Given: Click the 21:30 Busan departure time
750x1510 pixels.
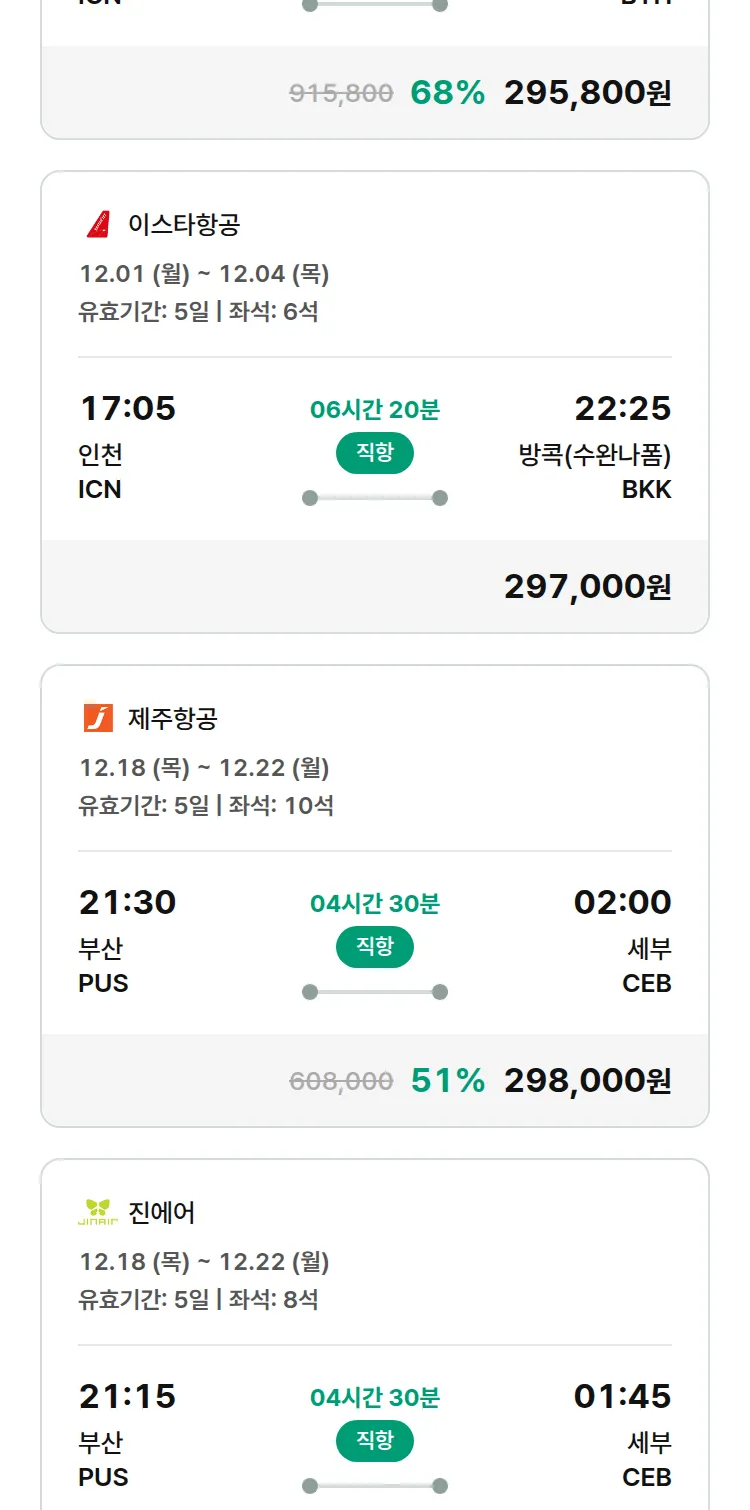Looking at the screenshot, I should point(127,902).
